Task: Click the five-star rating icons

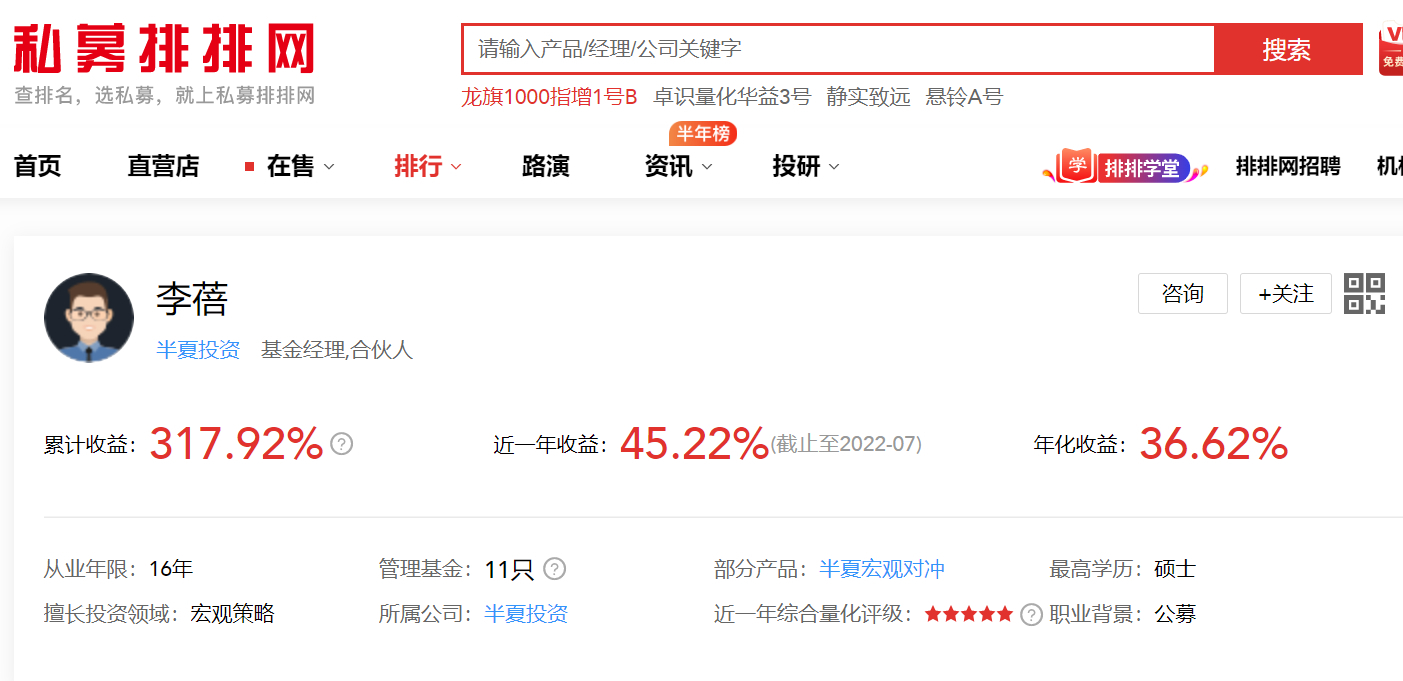Action: [968, 614]
